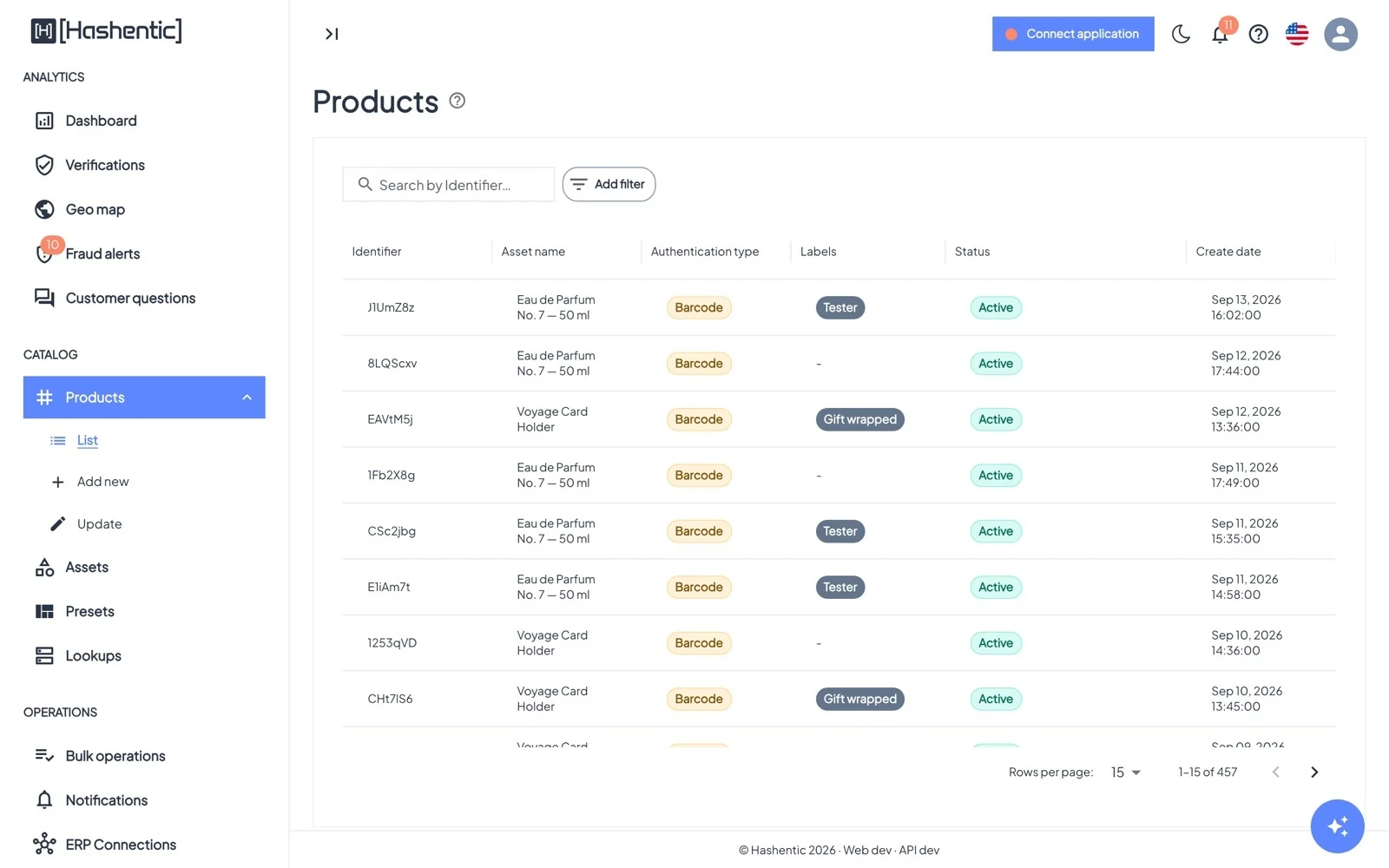Click the Add new plus icon

(x=58, y=482)
